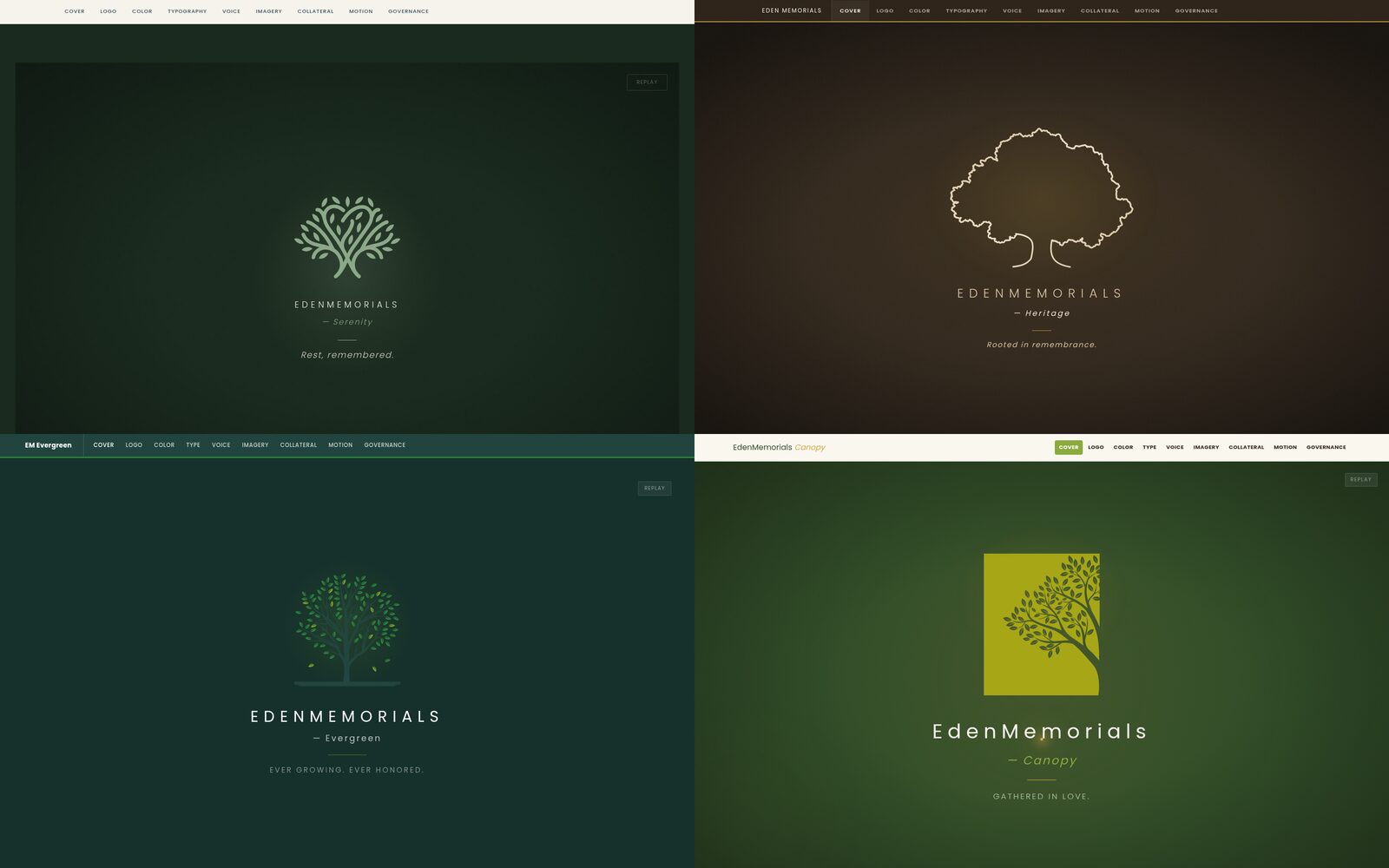Viewport: 1389px width, 868px height.
Task: Open Imagery tab in Serenity panel
Action: coord(268,11)
